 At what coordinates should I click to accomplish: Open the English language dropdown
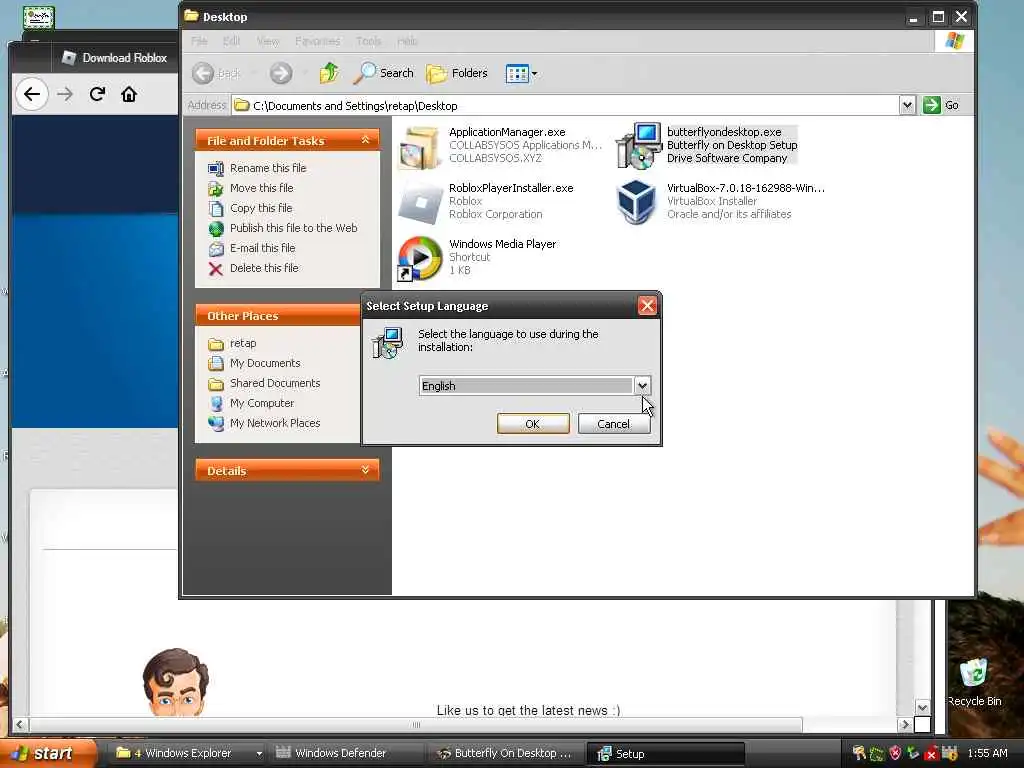tap(534, 386)
